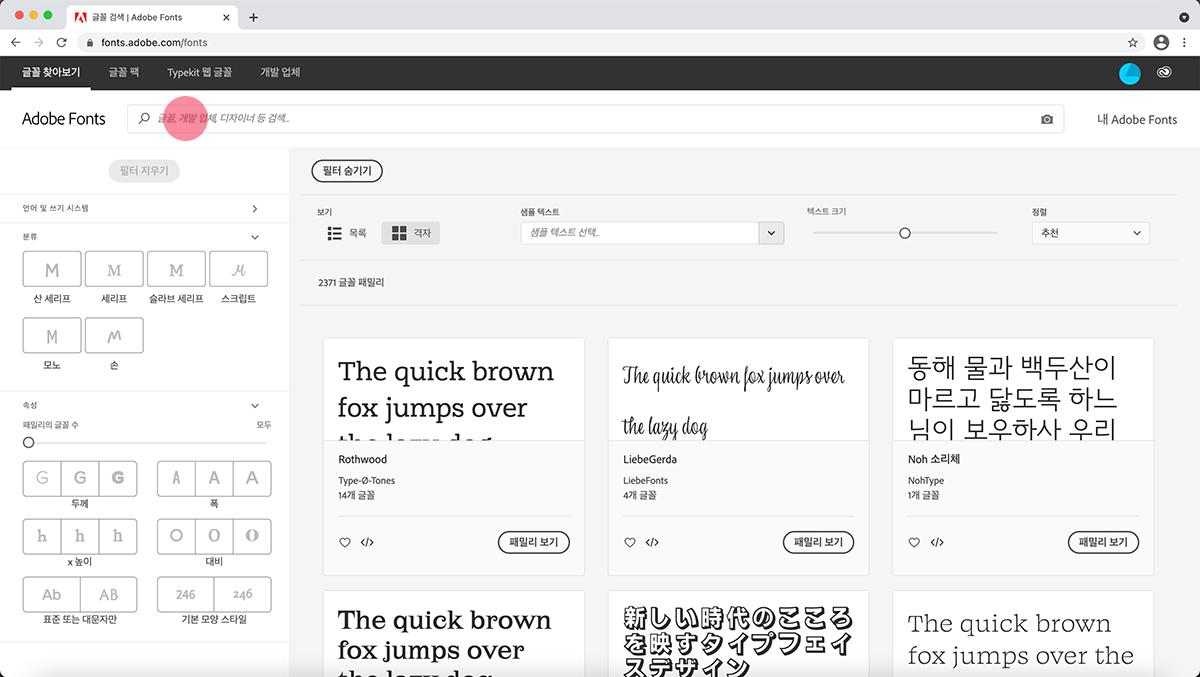Choose wide width in 폭
This screenshot has height=677, width=1200.
tap(252, 478)
